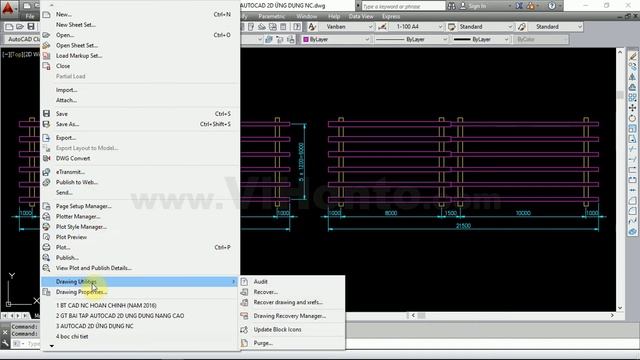This screenshot has width=640, height=360.
Task: Click the Purge icon in submenu
Action: click(x=244, y=343)
